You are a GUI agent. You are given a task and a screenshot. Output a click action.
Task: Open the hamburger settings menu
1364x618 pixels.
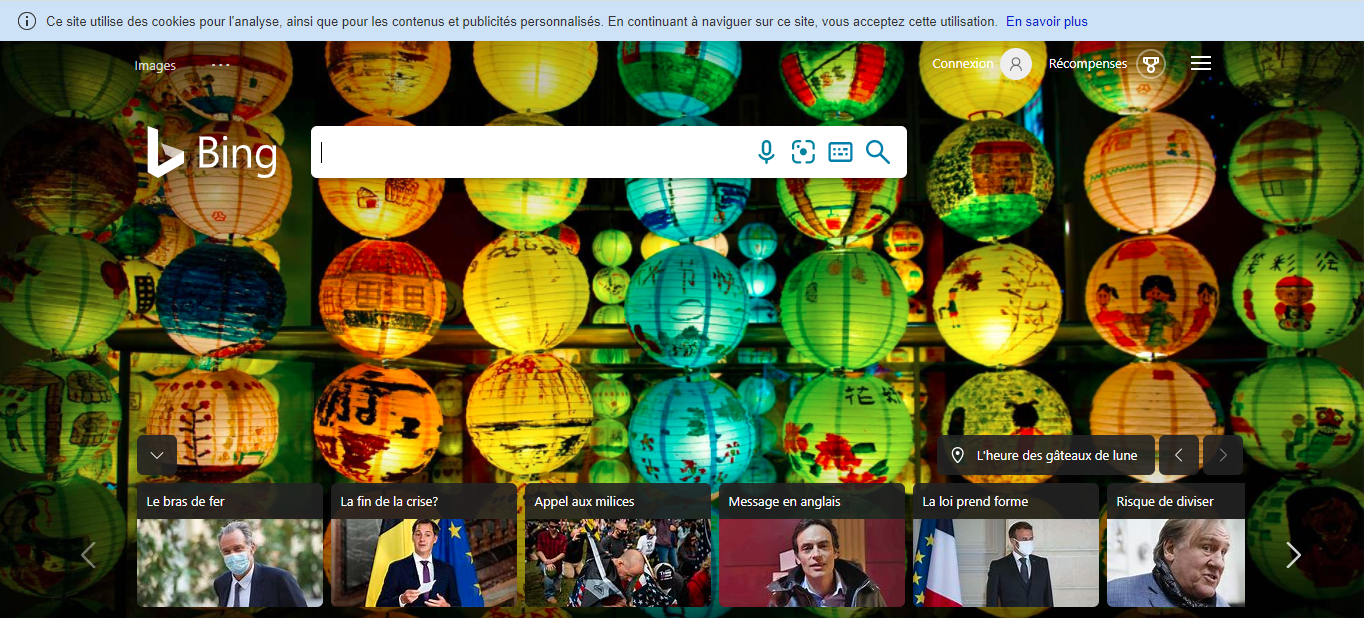click(1201, 63)
